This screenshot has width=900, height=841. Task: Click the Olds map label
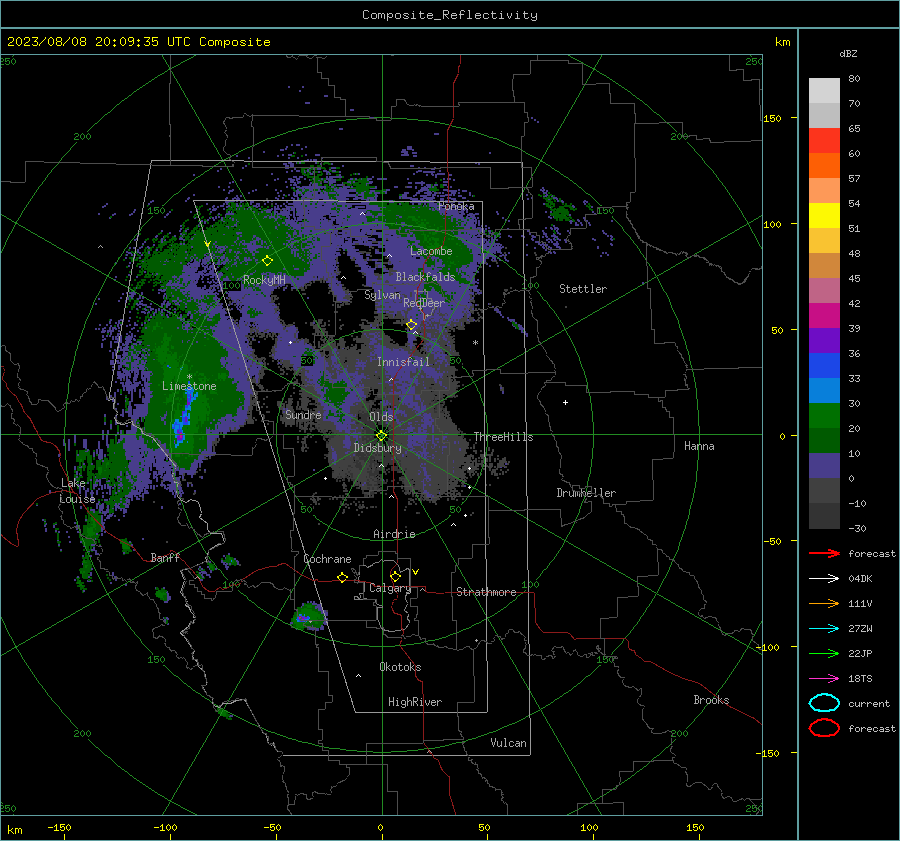[x=381, y=417]
